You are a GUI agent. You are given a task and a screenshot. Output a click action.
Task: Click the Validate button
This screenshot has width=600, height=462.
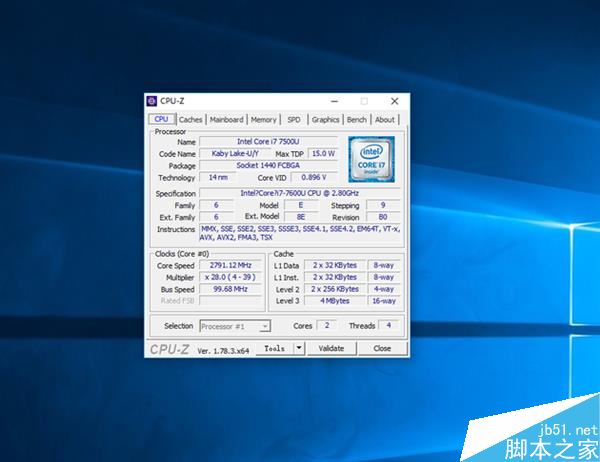point(331,348)
